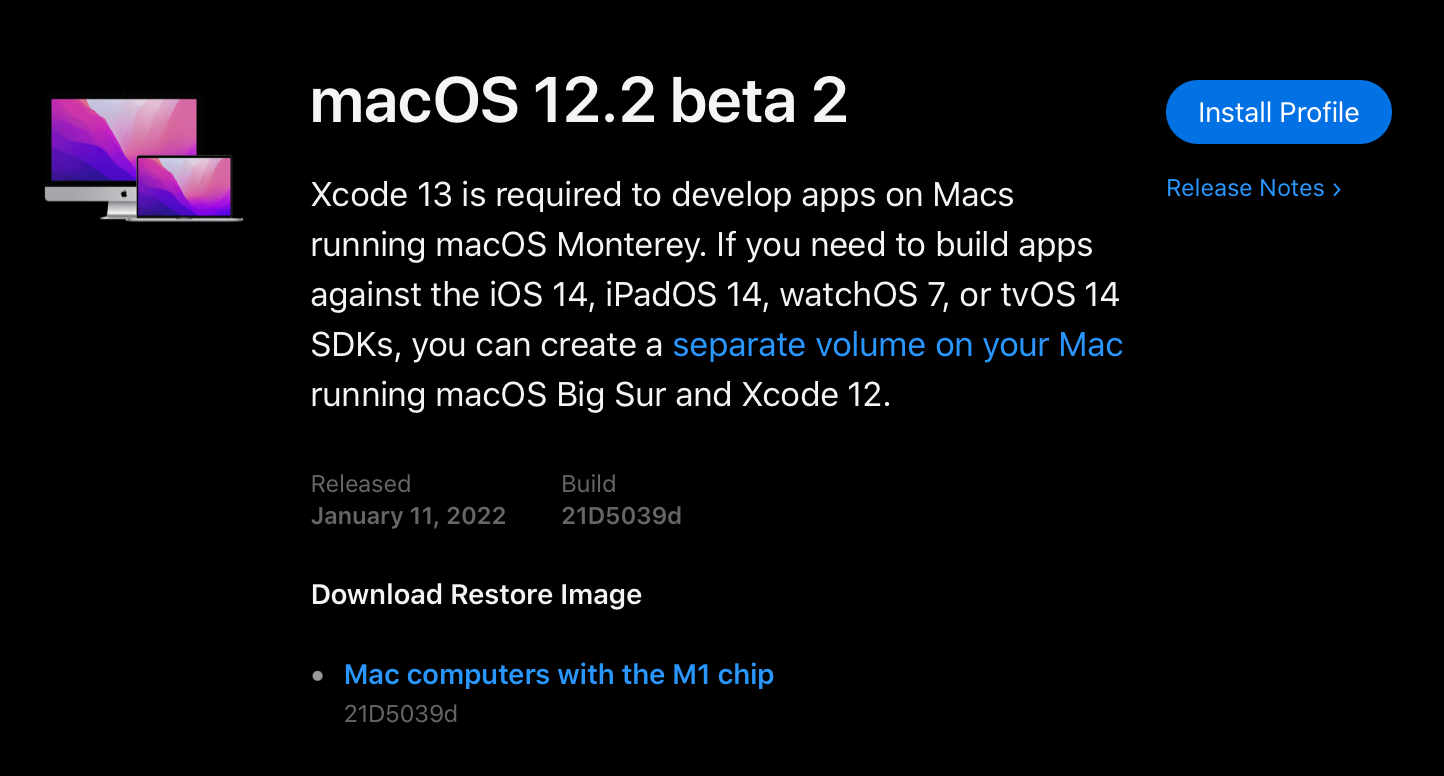
Task: Select the macOS 12.2 beta 2 title
Action: click(x=580, y=101)
